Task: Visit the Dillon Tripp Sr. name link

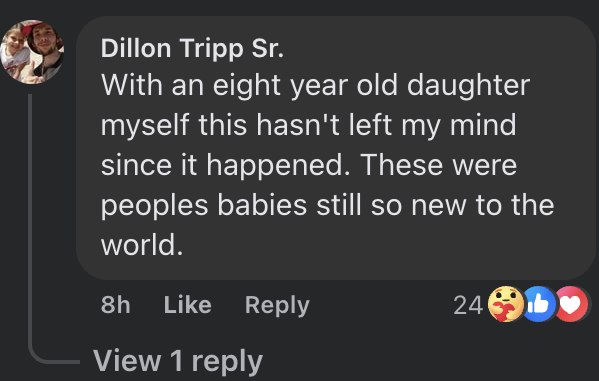Action: (x=192, y=49)
